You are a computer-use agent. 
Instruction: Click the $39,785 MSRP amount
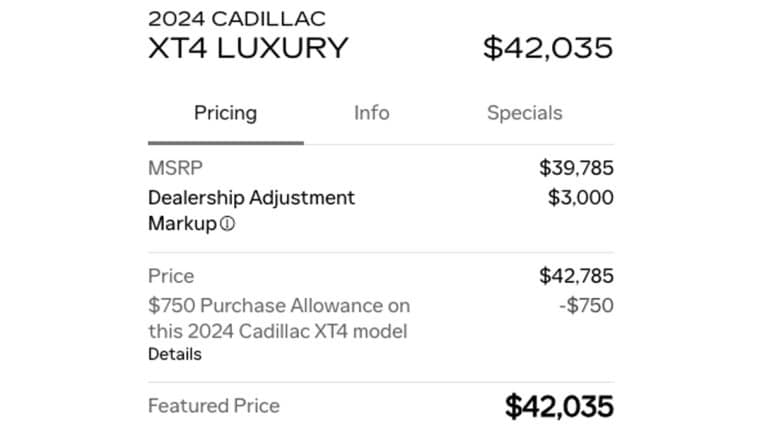click(x=576, y=168)
